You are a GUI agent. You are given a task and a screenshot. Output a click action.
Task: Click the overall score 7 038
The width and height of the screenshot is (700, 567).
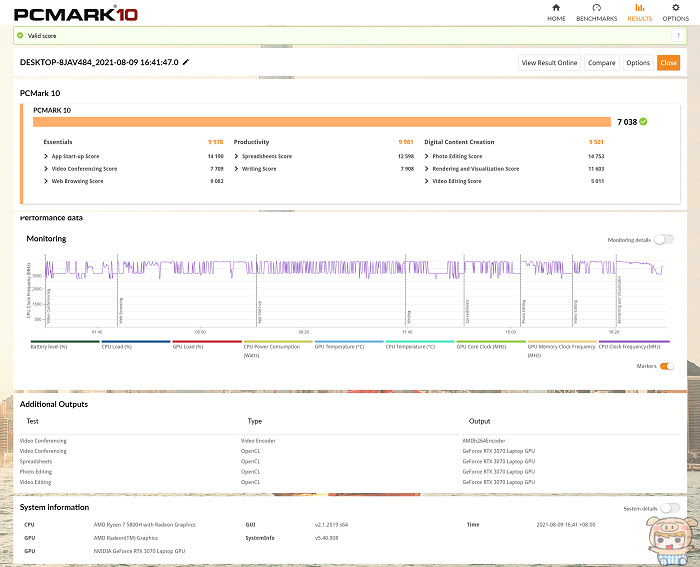[627, 122]
